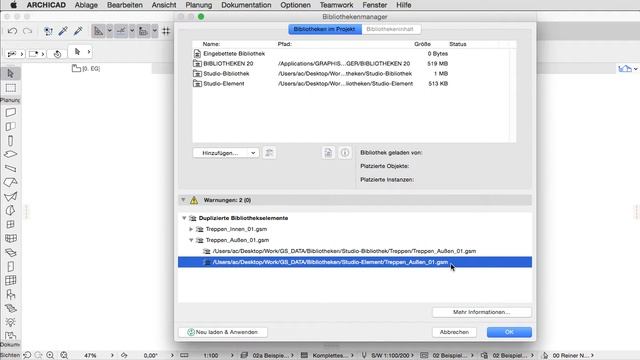The height and width of the screenshot is (360, 640).
Task: Click the Name: column header
Action: pyautogui.click(x=211, y=44)
